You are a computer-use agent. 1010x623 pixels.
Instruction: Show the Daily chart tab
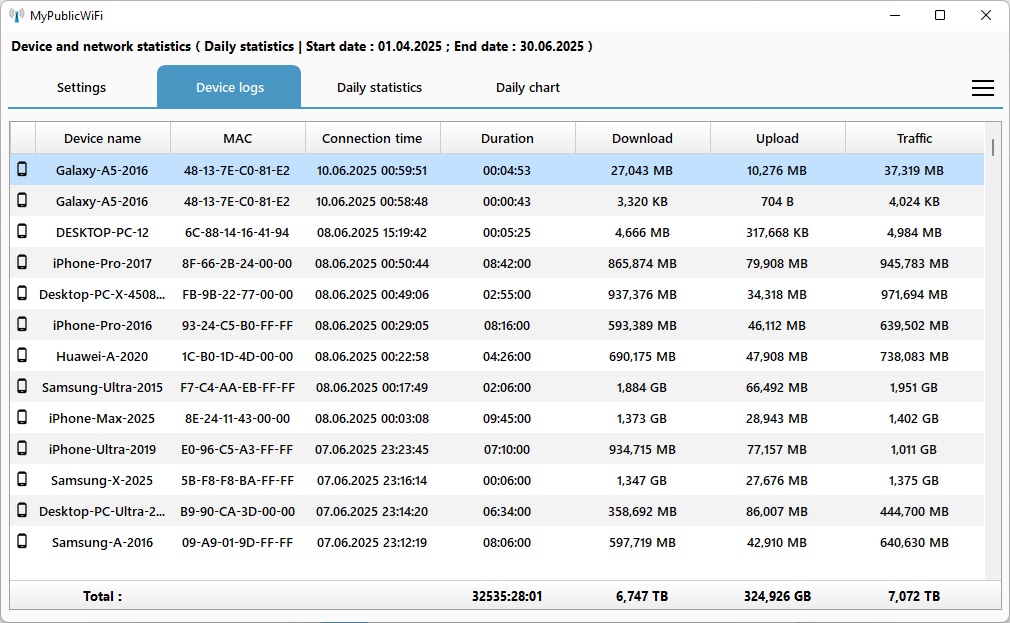click(x=527, y=88)
